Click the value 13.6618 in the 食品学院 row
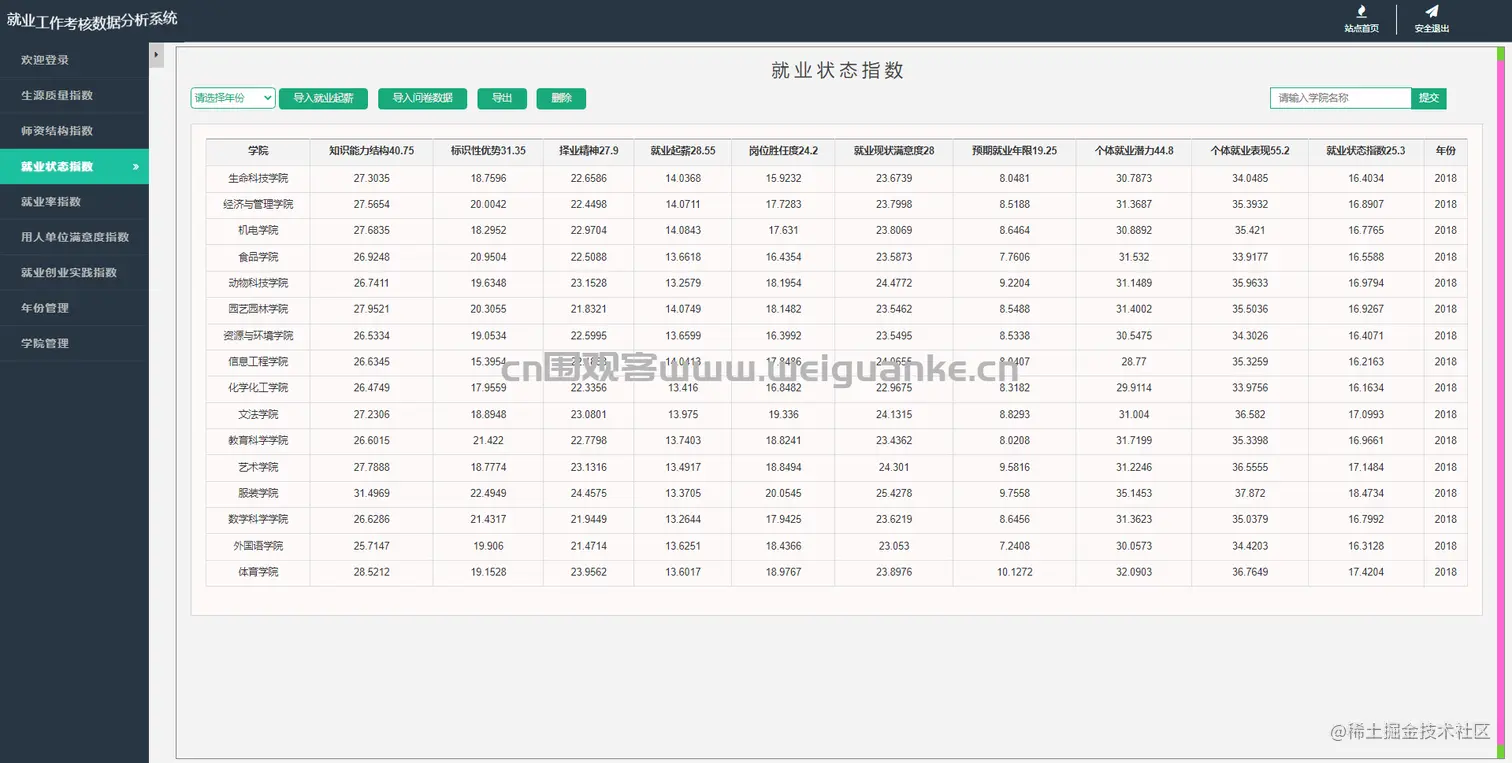1512x763 pixels. click(x=683, y=257)
